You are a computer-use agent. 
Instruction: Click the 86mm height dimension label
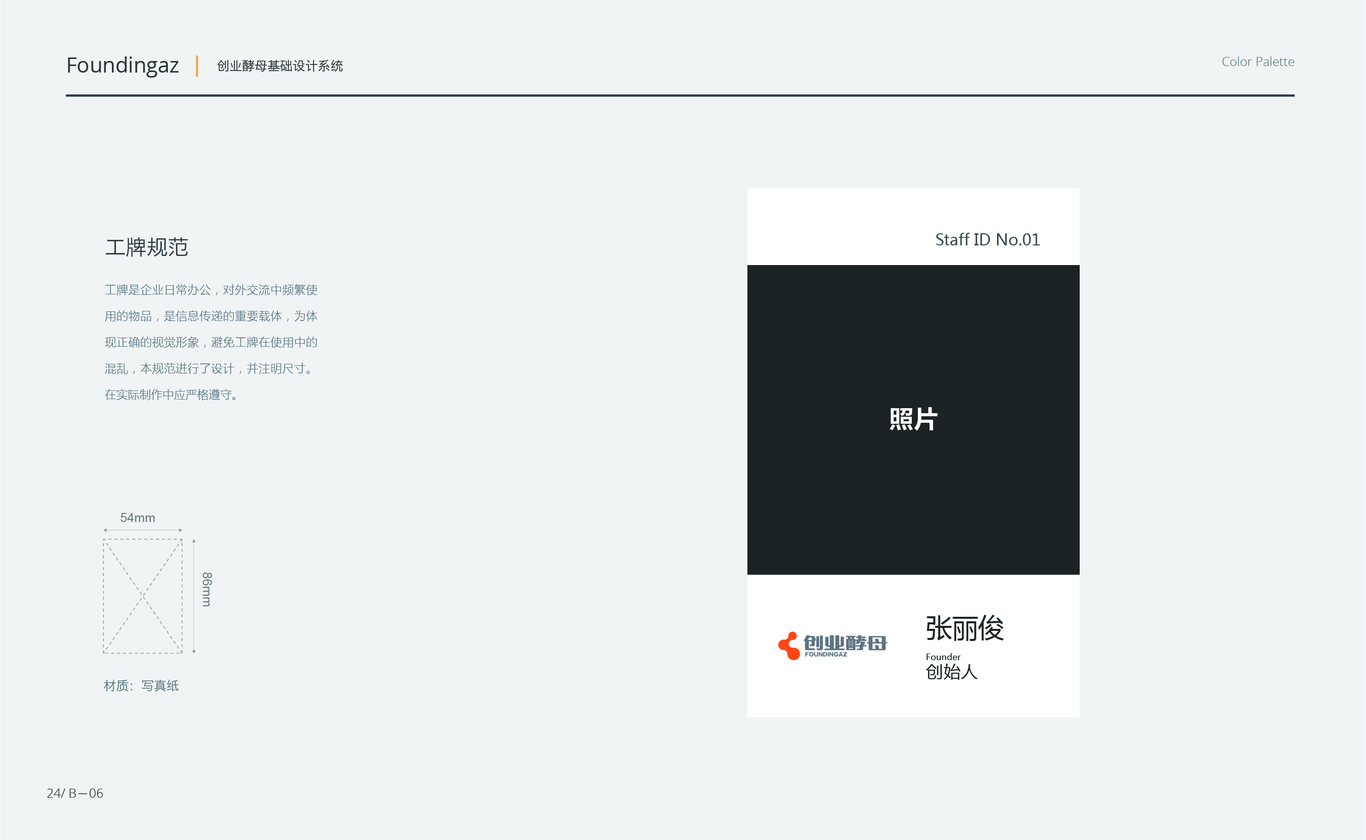pos(207,589)
